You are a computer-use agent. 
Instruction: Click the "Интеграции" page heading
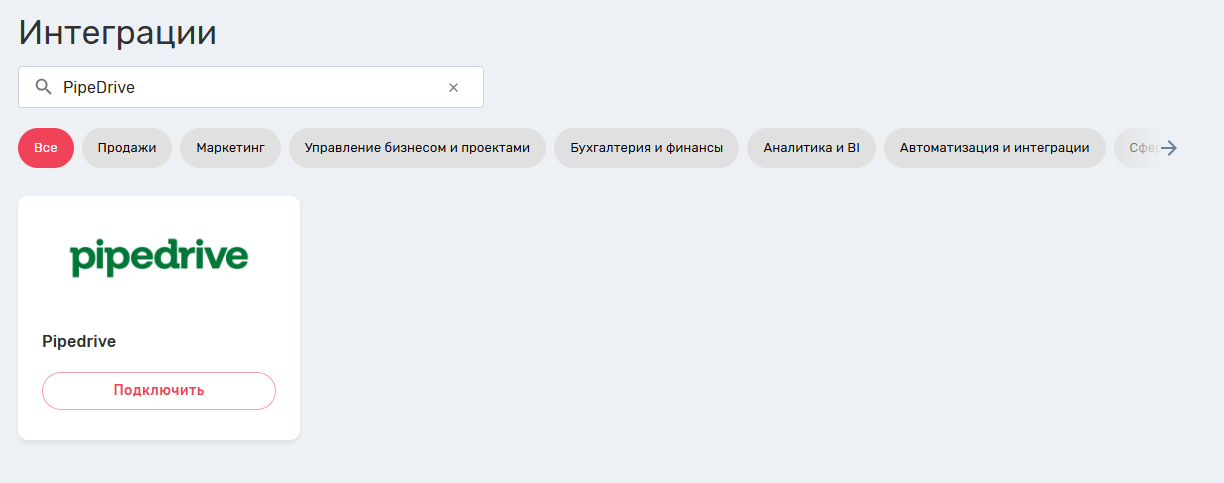pyautogui.click(x=118, y=32)
